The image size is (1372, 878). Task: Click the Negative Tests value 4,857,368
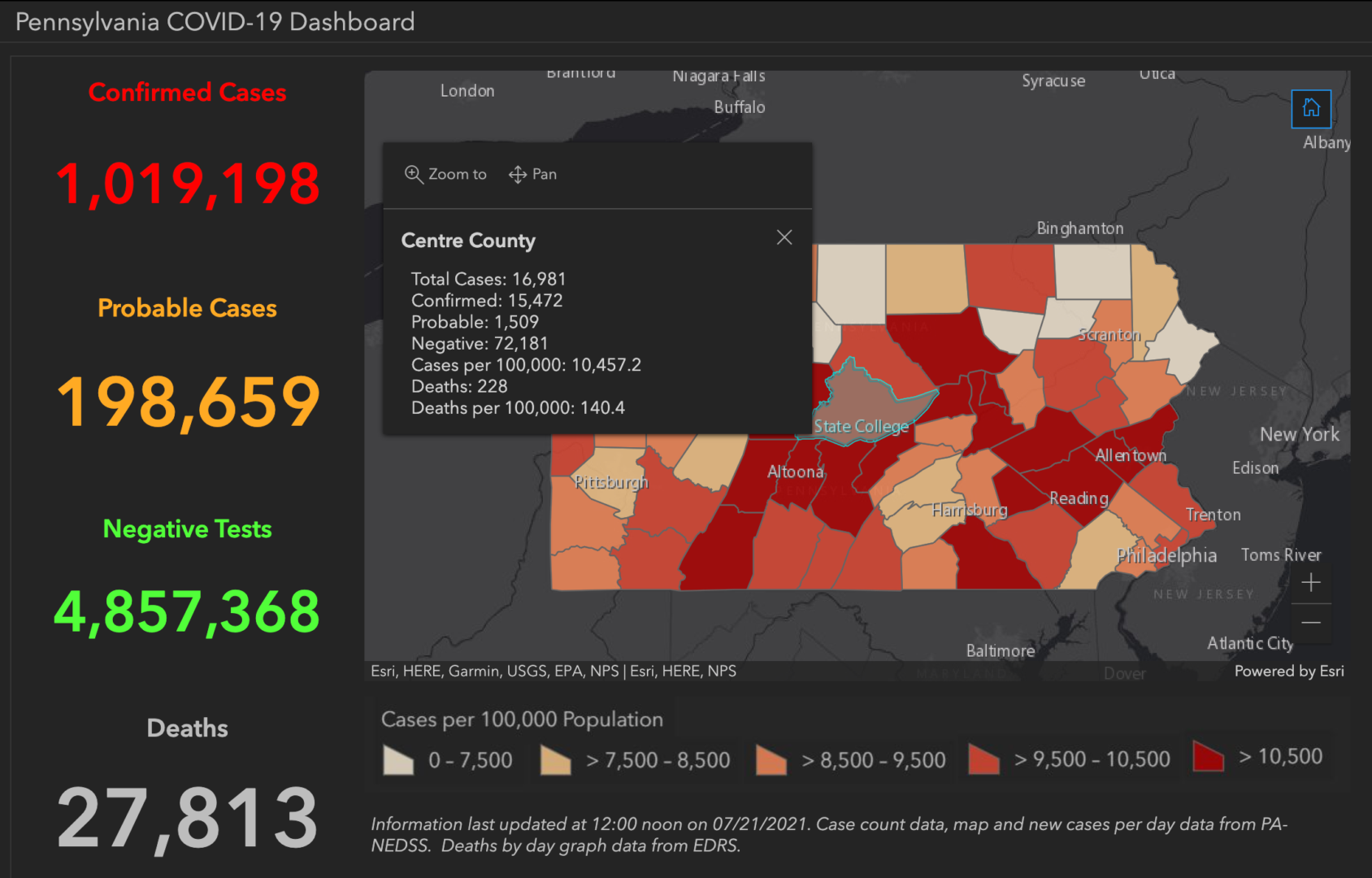(x=187, y=610)
